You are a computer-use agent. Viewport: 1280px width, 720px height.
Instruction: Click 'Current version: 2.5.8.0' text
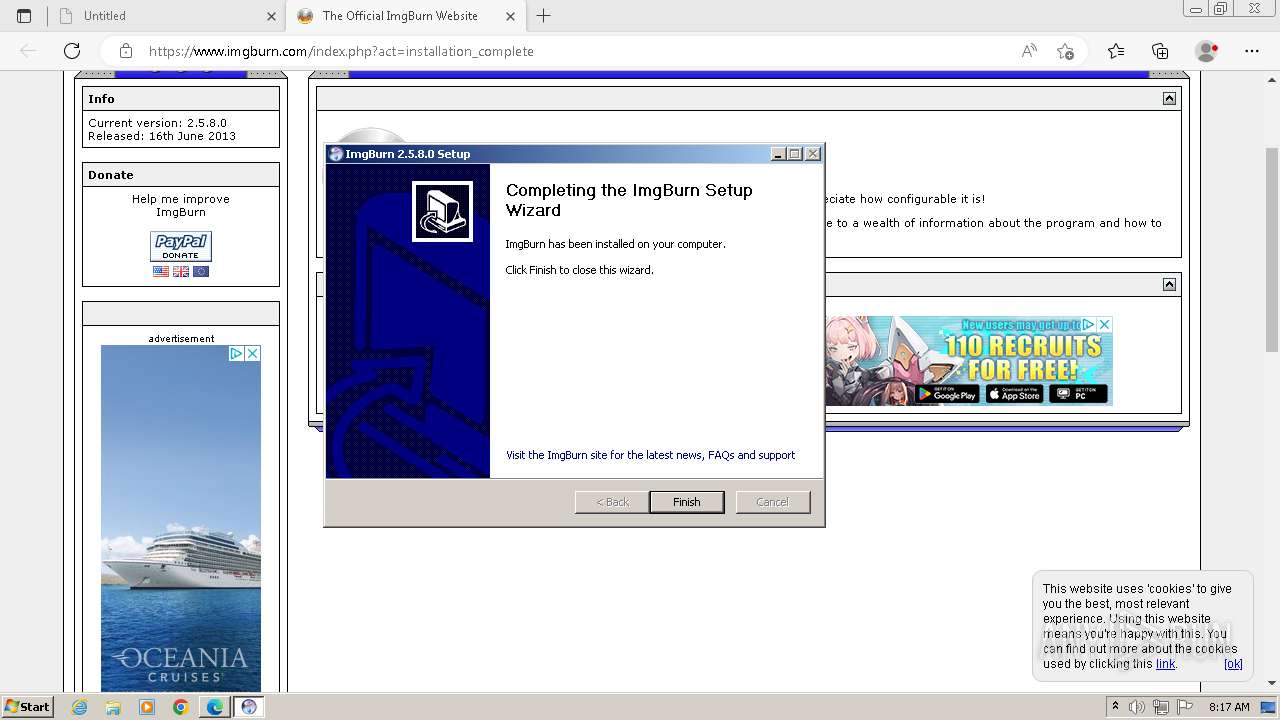(157, 123)
